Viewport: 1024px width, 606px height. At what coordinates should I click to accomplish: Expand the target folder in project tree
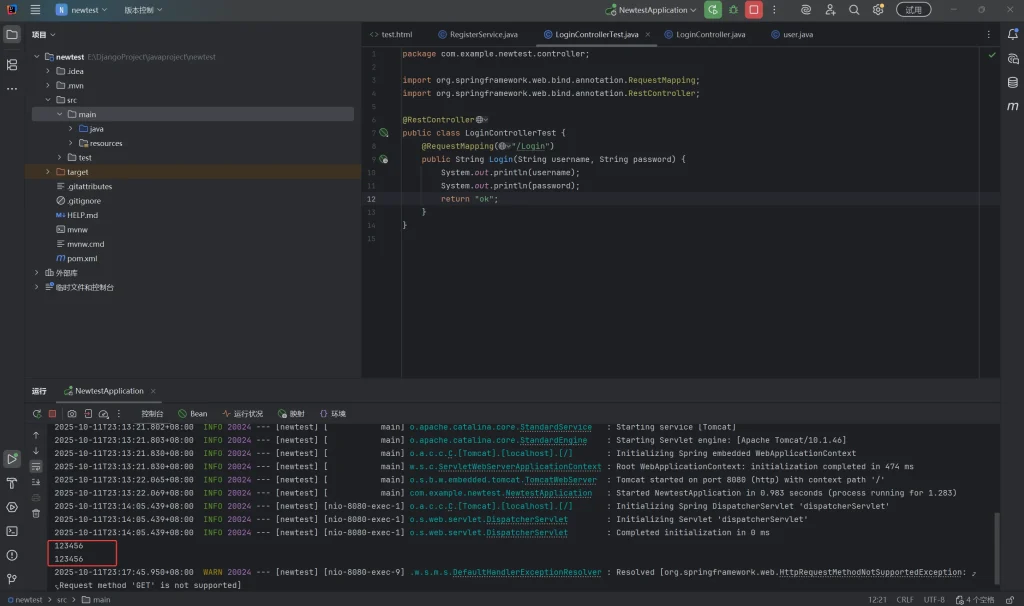pos(47,172)
